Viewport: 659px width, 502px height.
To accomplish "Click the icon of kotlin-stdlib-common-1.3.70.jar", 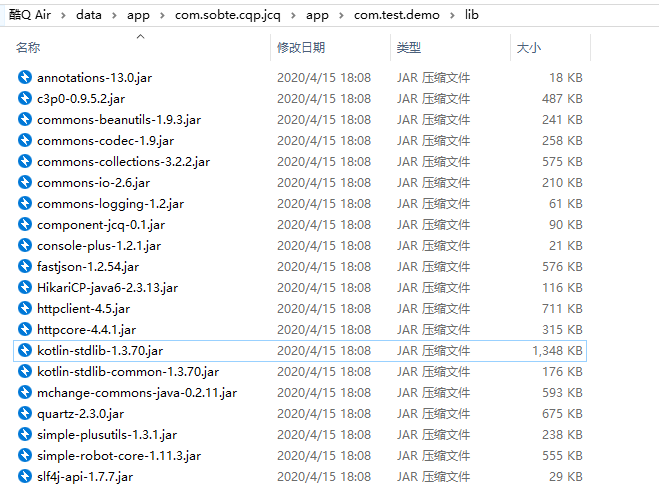I will [25, 372].
